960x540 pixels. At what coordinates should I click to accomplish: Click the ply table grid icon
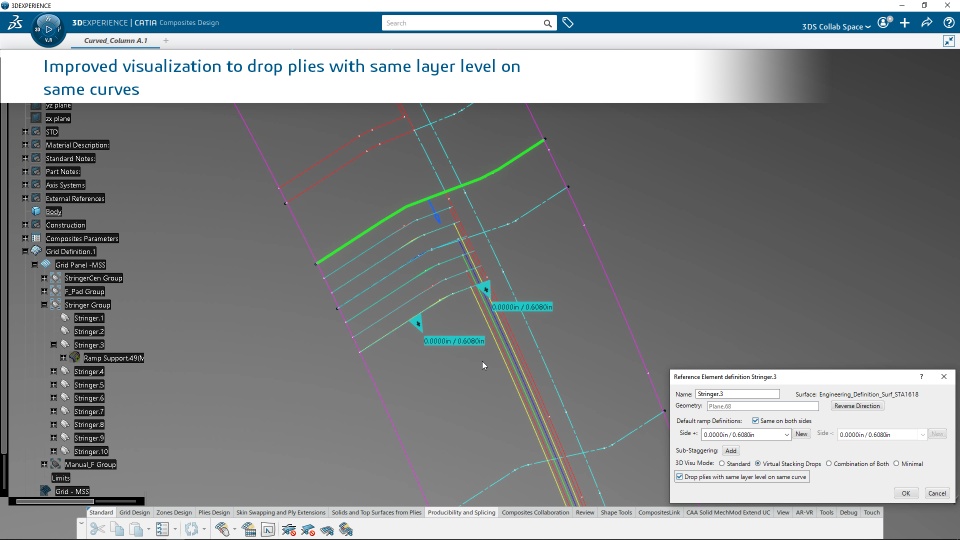(249, 529)
